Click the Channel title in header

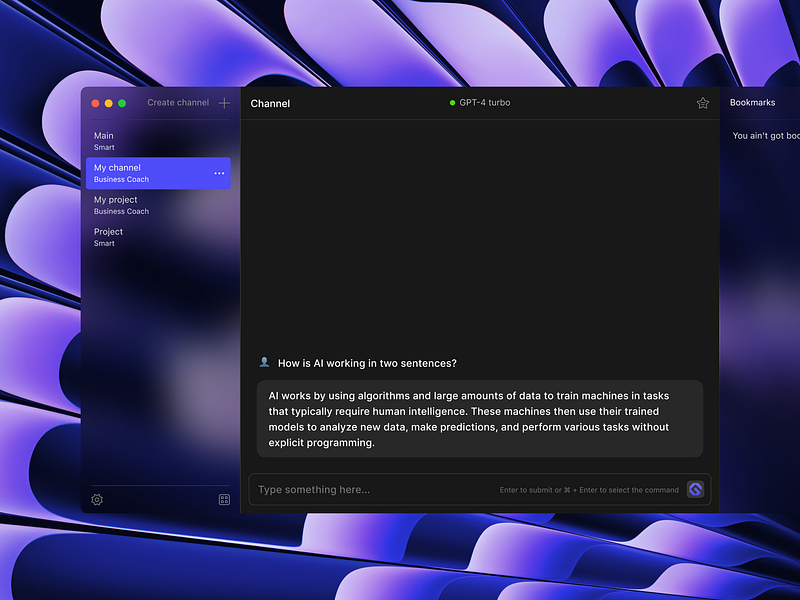pyautogui.click(x=270, y=104)
